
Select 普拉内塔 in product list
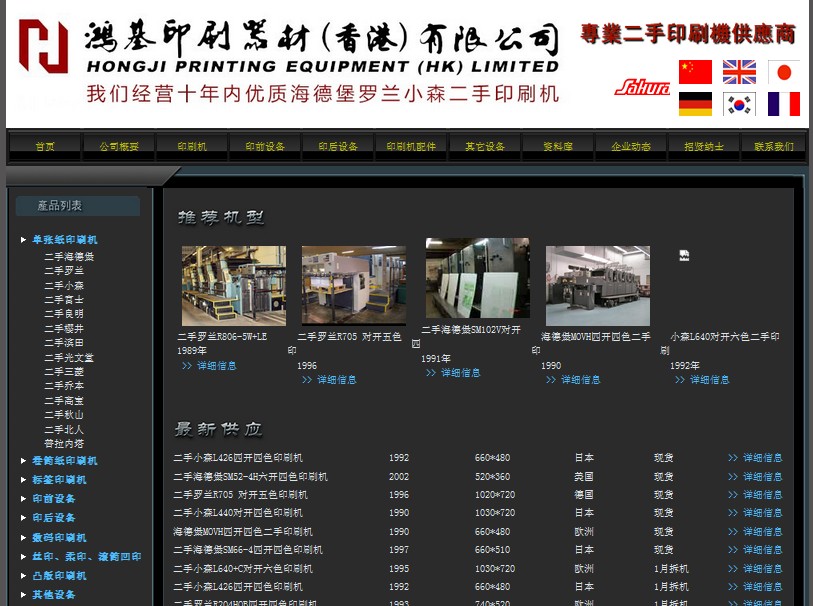64,444
